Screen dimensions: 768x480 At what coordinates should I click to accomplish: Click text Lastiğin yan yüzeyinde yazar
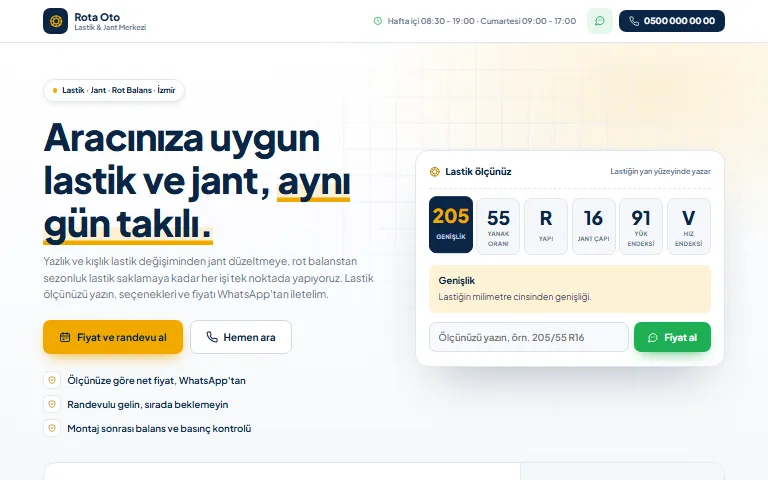click(x=660, y=171)
